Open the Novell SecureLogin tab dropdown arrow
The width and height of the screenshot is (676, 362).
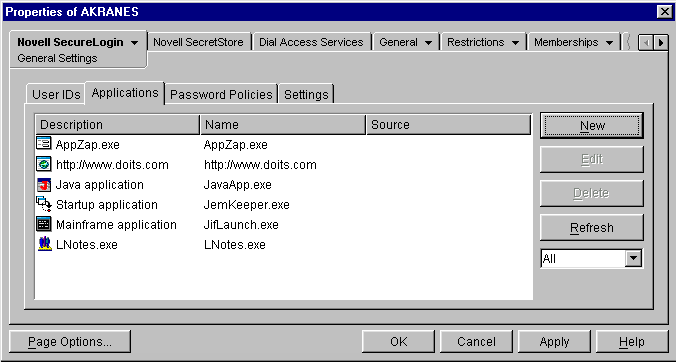click(135, 43)
